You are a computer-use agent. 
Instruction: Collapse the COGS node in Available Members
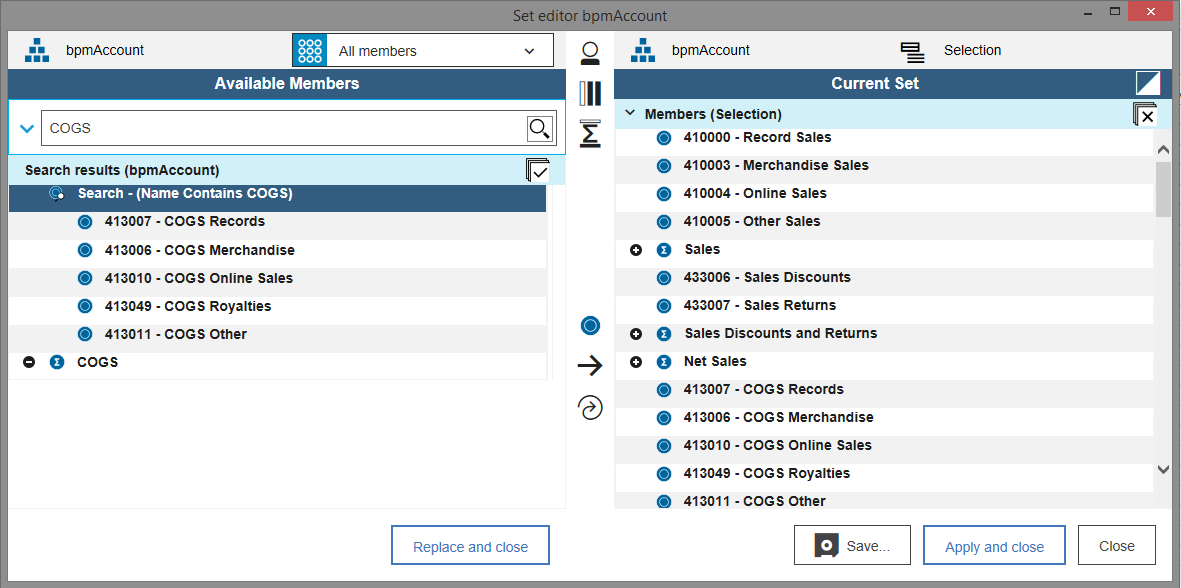29,361
